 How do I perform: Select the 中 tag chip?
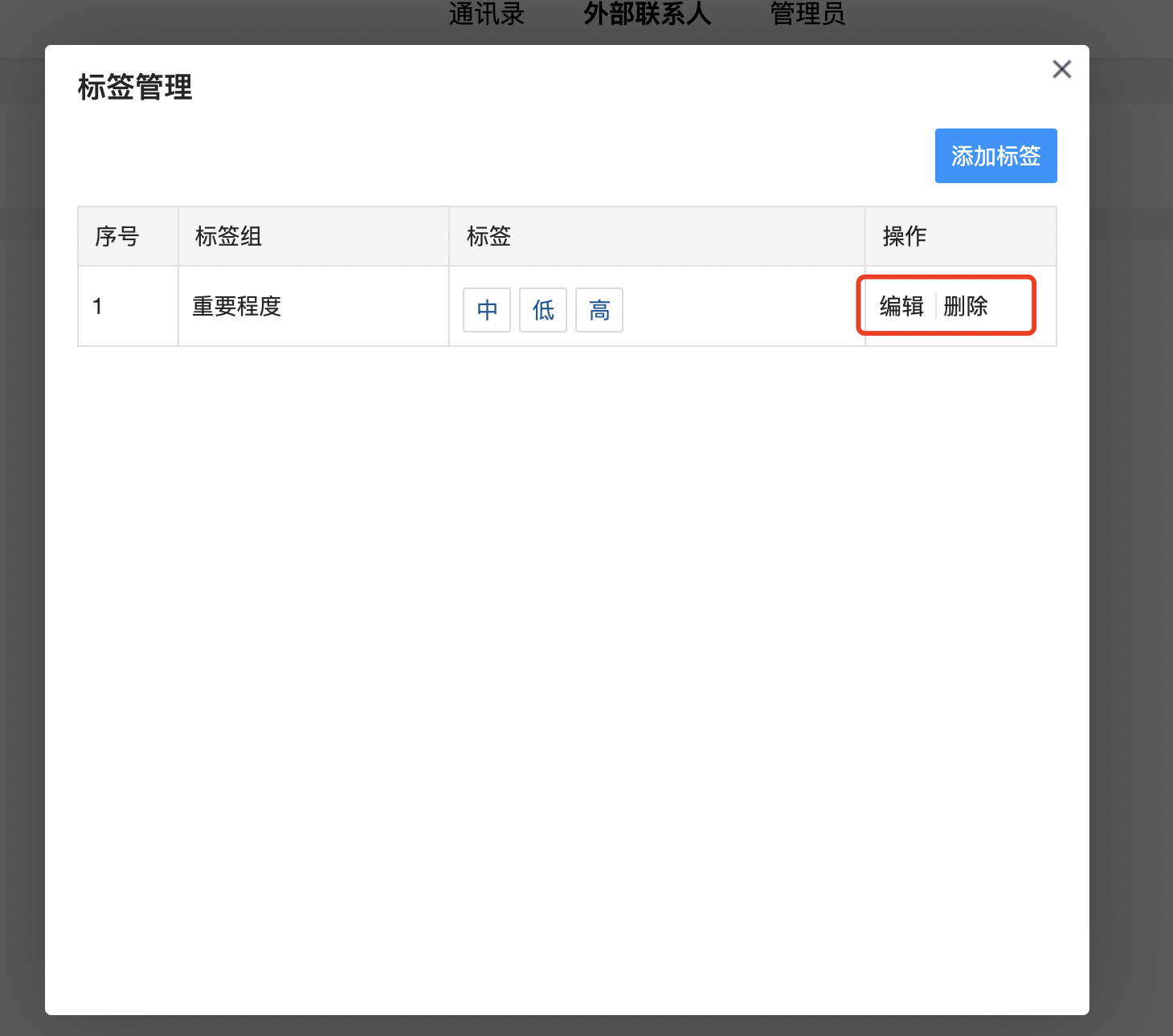click(x=487, y=310)
